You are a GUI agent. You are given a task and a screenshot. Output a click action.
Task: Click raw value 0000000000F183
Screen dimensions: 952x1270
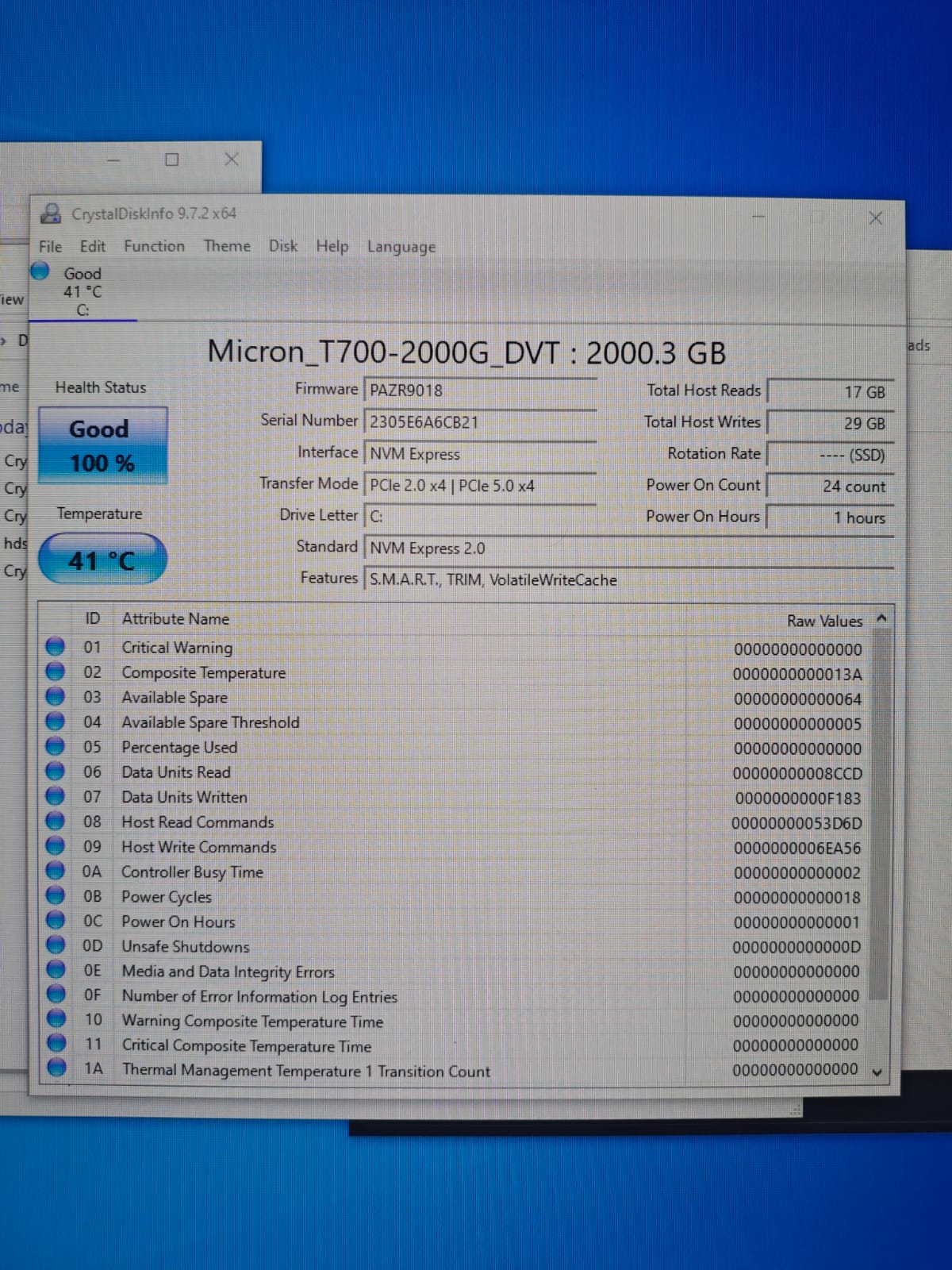(798, 799)
